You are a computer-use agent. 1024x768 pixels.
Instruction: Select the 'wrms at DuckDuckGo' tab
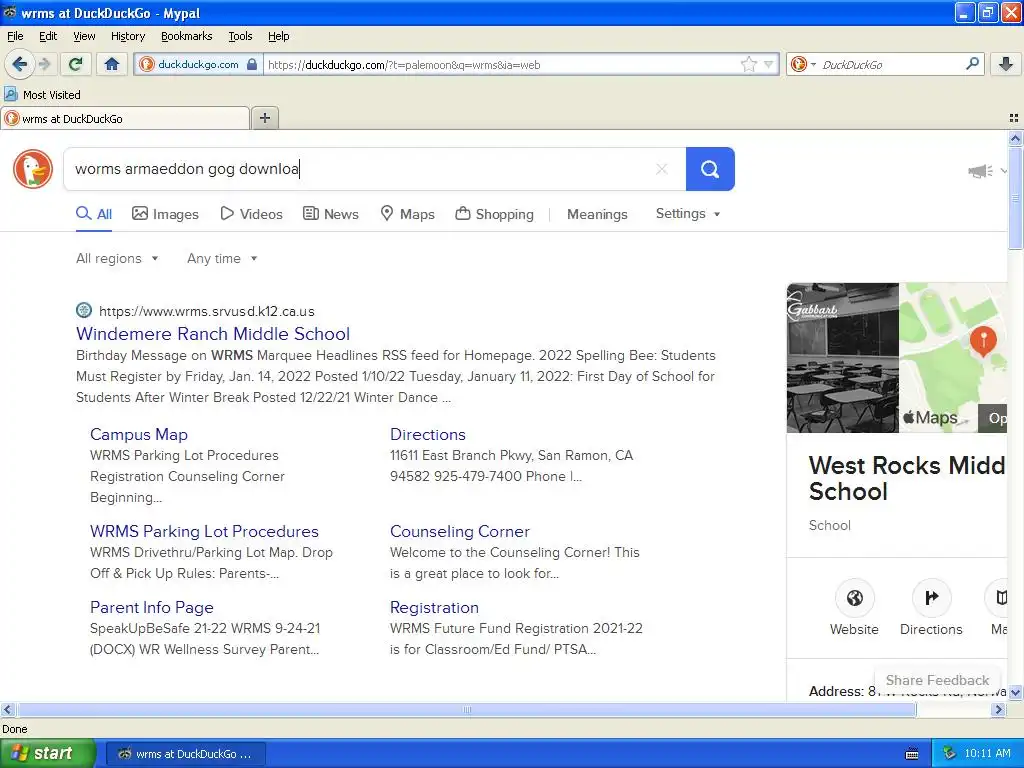(125, 119)
